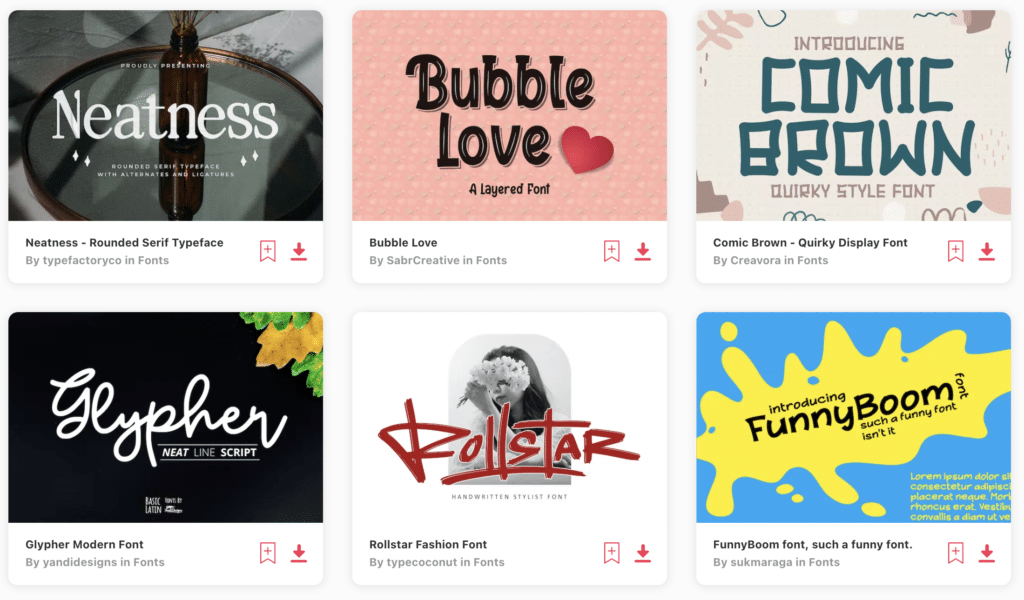Open the Bubble Love preview image

509,116
